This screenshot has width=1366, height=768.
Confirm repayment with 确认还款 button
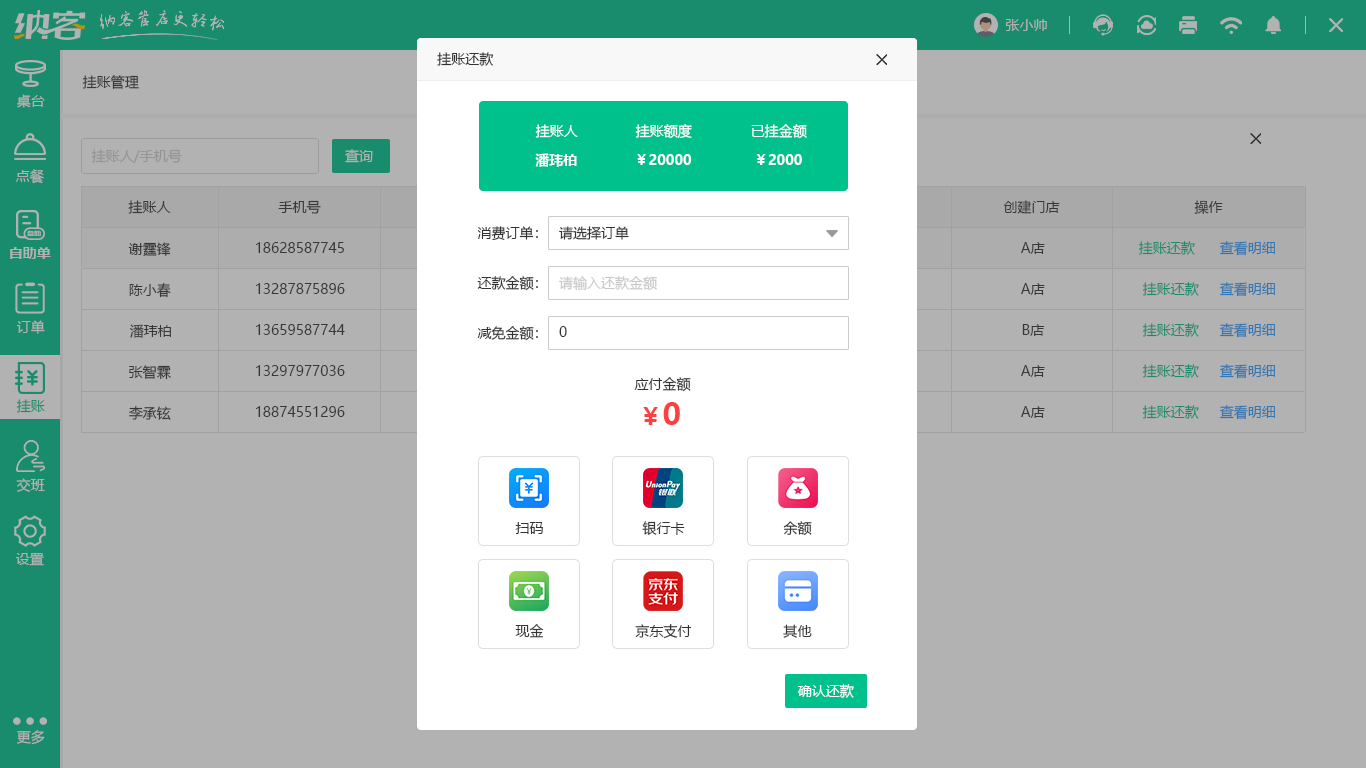tap(825, 690)
